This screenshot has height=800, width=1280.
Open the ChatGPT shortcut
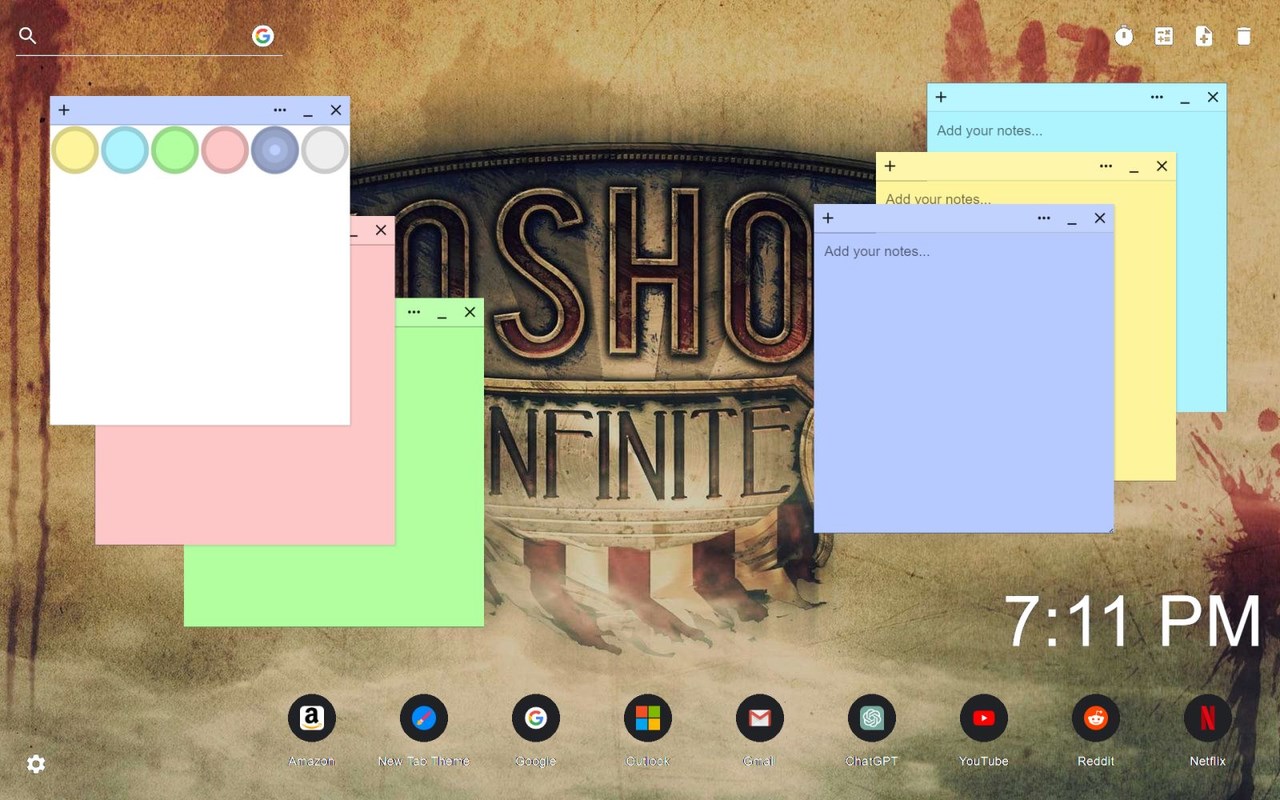click(x=872, y=718)
